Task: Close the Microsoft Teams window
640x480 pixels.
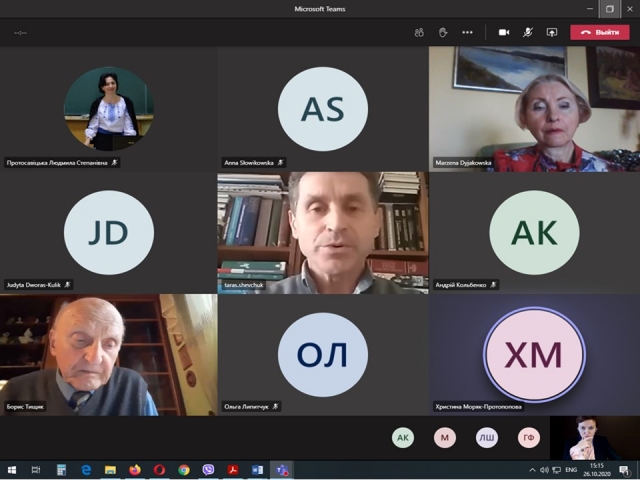Action: click(630, 9)
